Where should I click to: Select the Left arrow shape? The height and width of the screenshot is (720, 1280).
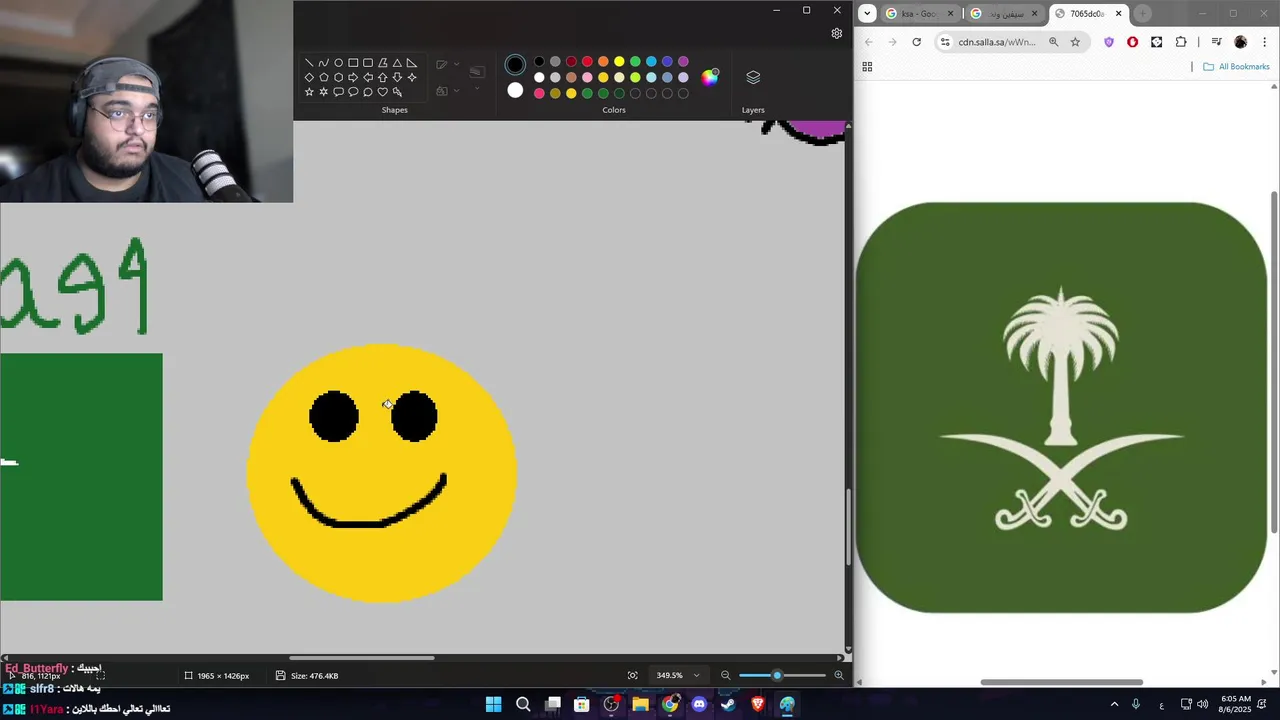[368, 77]
